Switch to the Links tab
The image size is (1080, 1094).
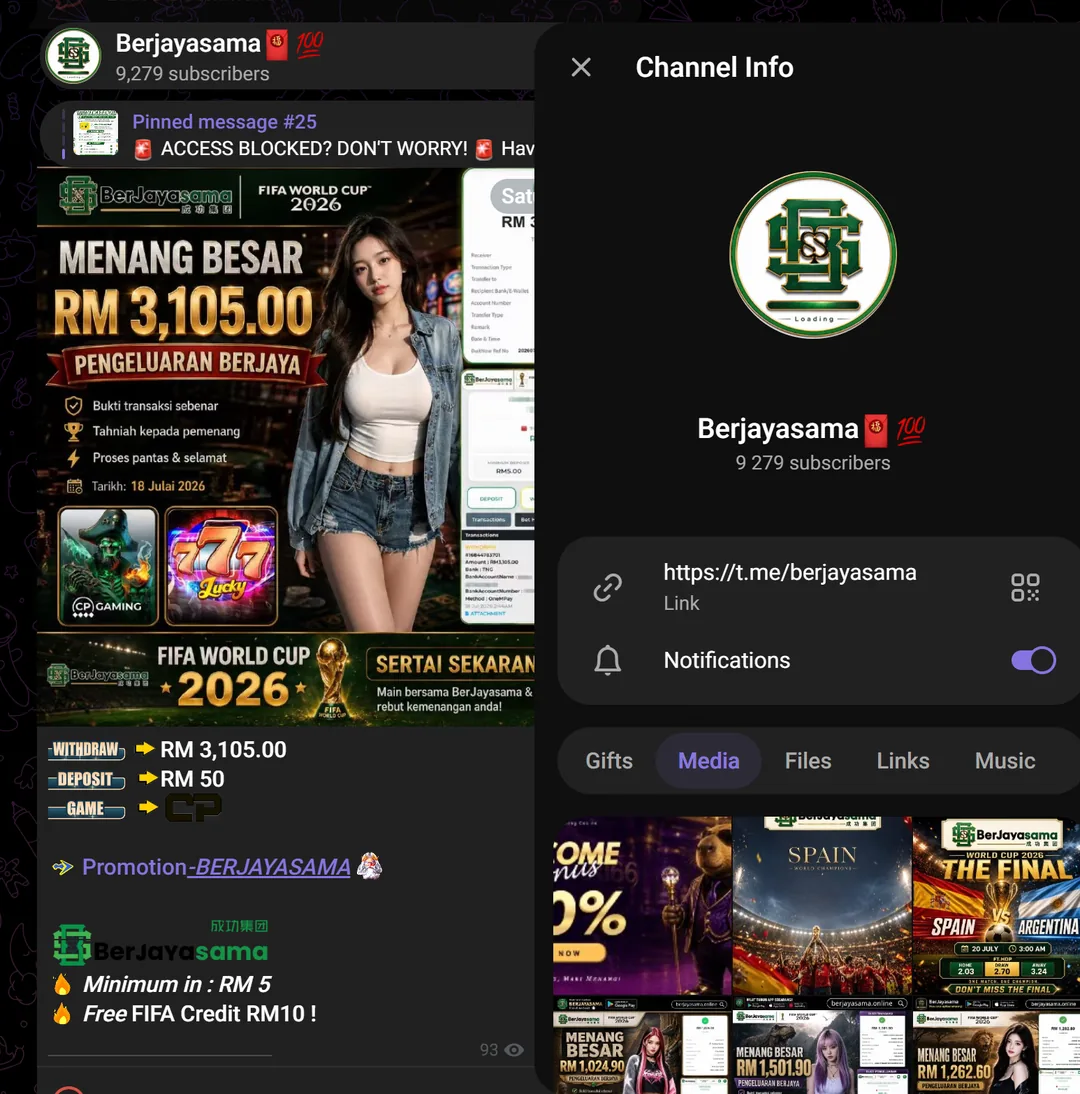(903, 760)
